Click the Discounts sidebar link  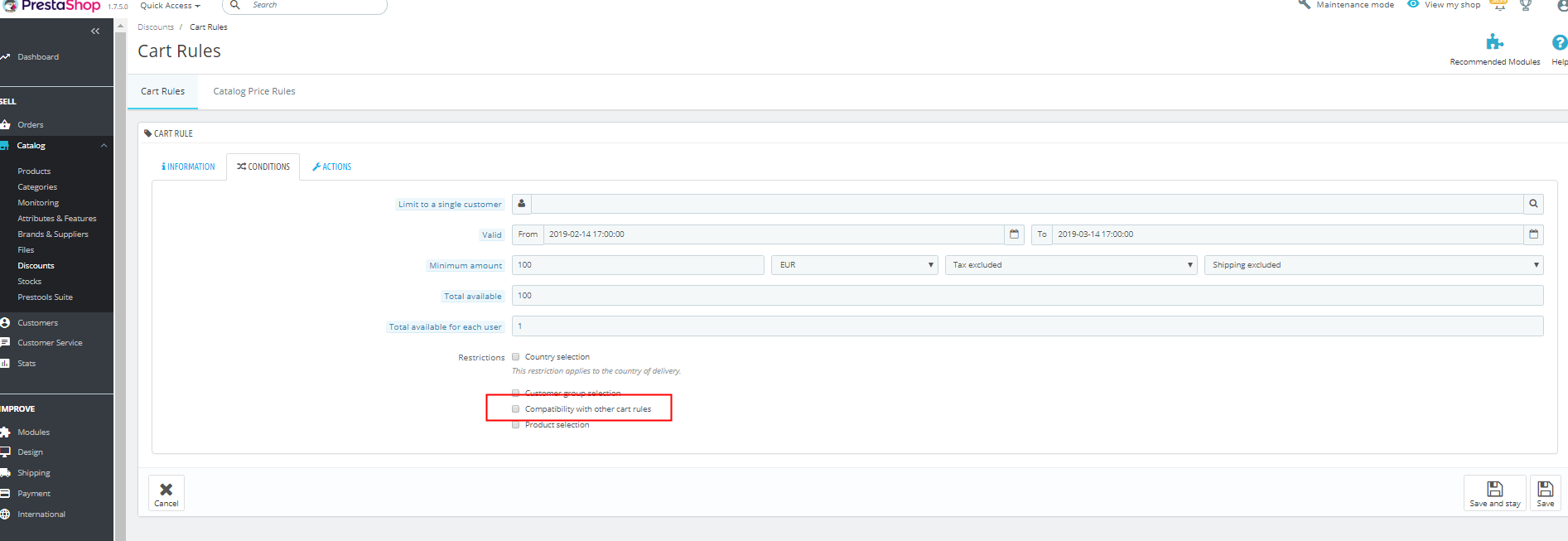[36, 266]
